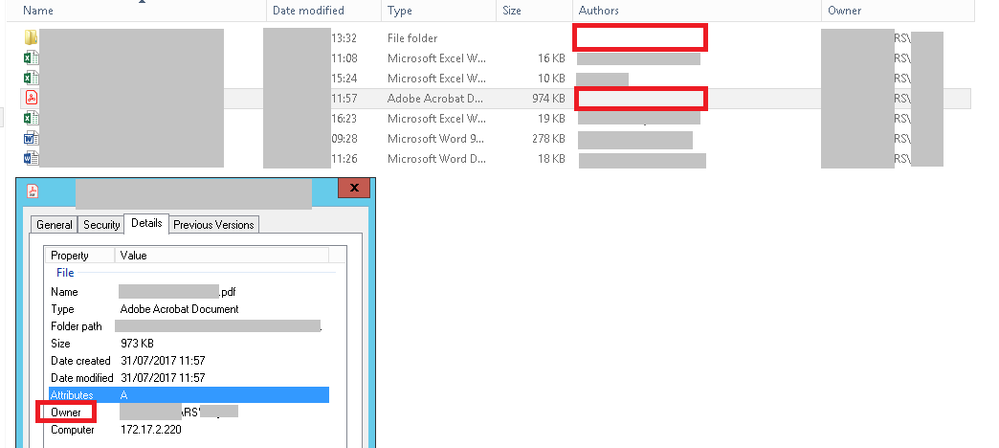Select the folder icon in the 13:32 row
The image size is (999, 448).
31,38
